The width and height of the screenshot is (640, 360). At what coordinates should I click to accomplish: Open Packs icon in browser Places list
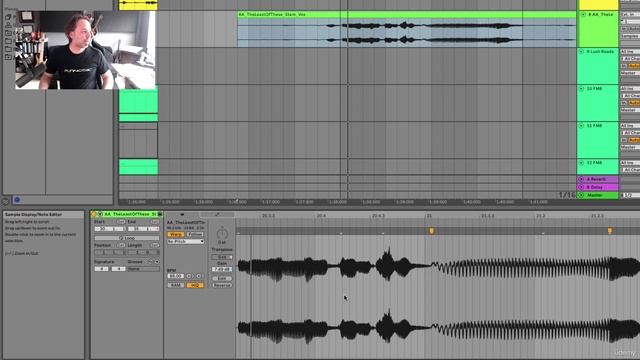[8, 17]
